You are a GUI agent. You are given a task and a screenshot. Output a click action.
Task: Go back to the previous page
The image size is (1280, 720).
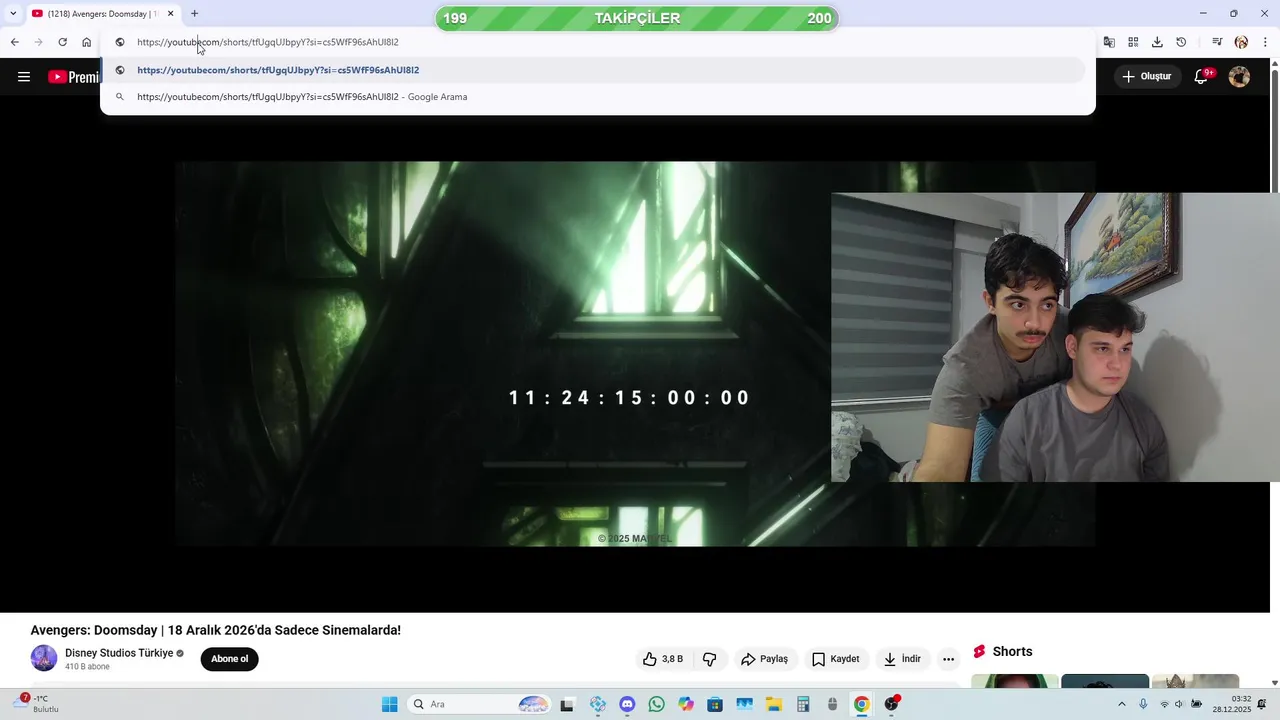[14, 42]
